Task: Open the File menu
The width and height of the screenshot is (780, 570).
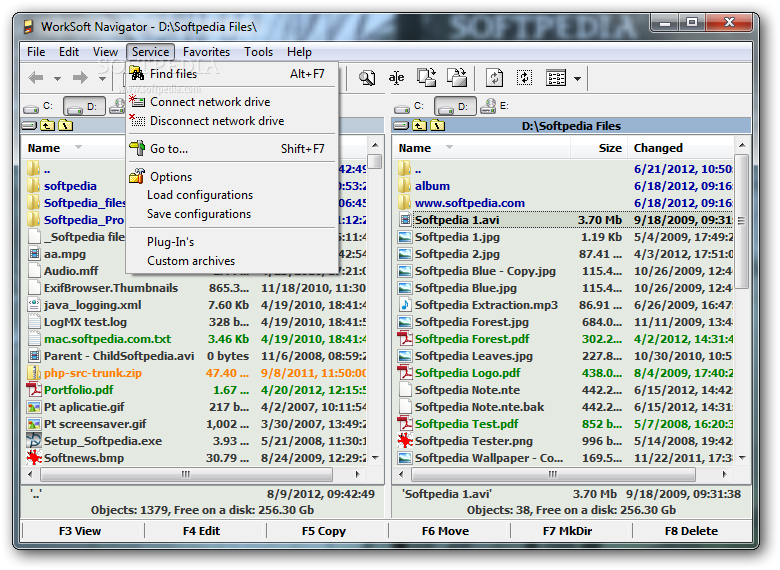Action: 36,52
